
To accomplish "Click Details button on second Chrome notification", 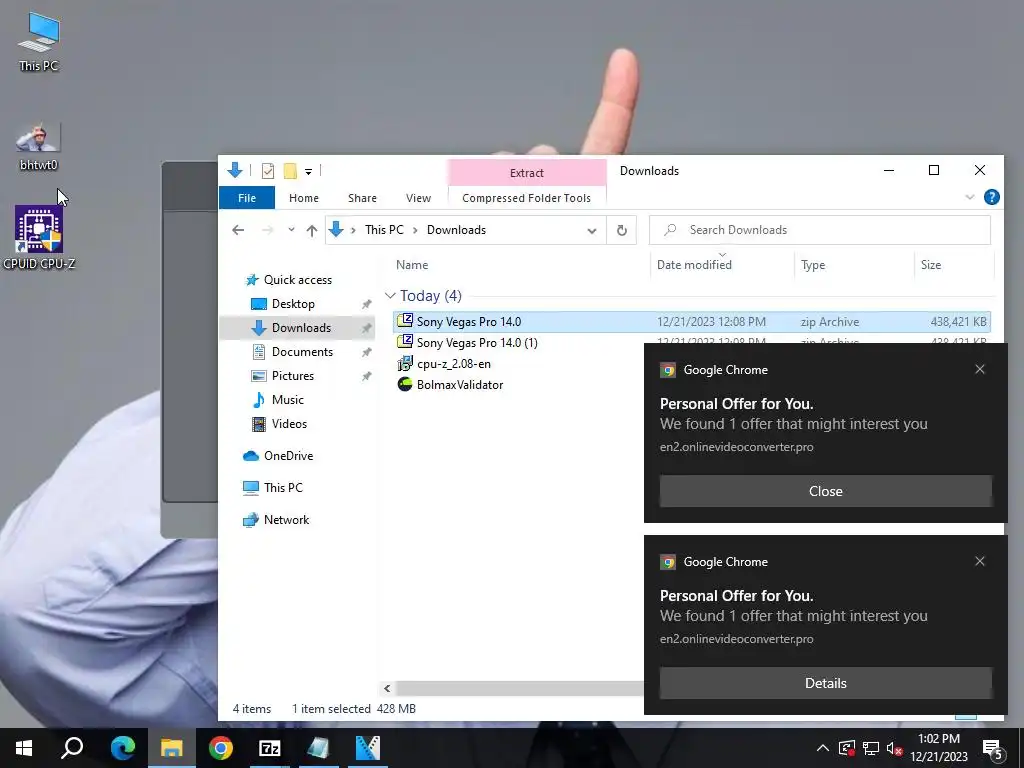I will pyautogui.click(x=825, y=683).
